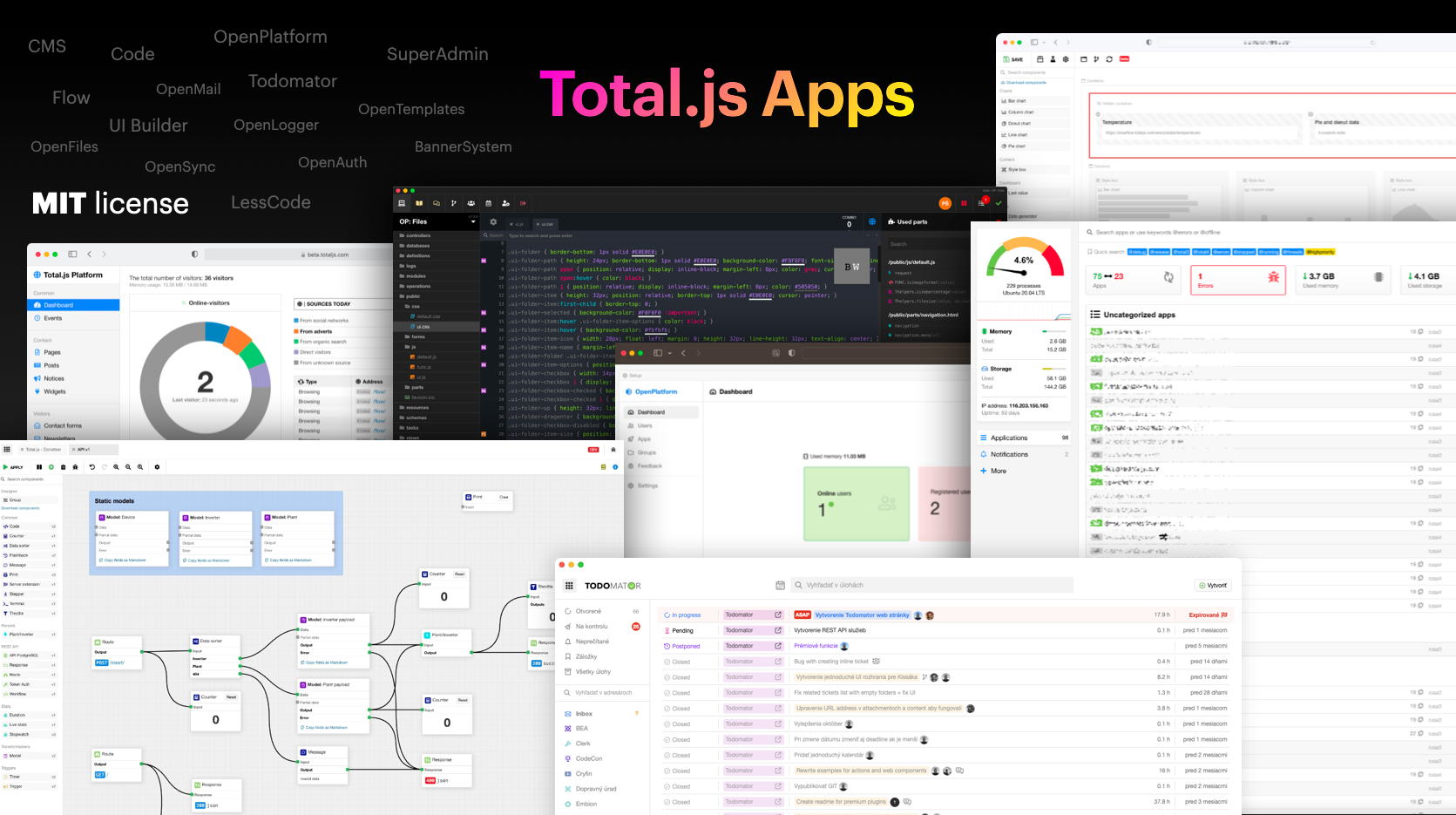Screen dimensions: 1456x815
Task: Open Dashboard in Total.js Platform sidebar
Action: click(74, 305)
